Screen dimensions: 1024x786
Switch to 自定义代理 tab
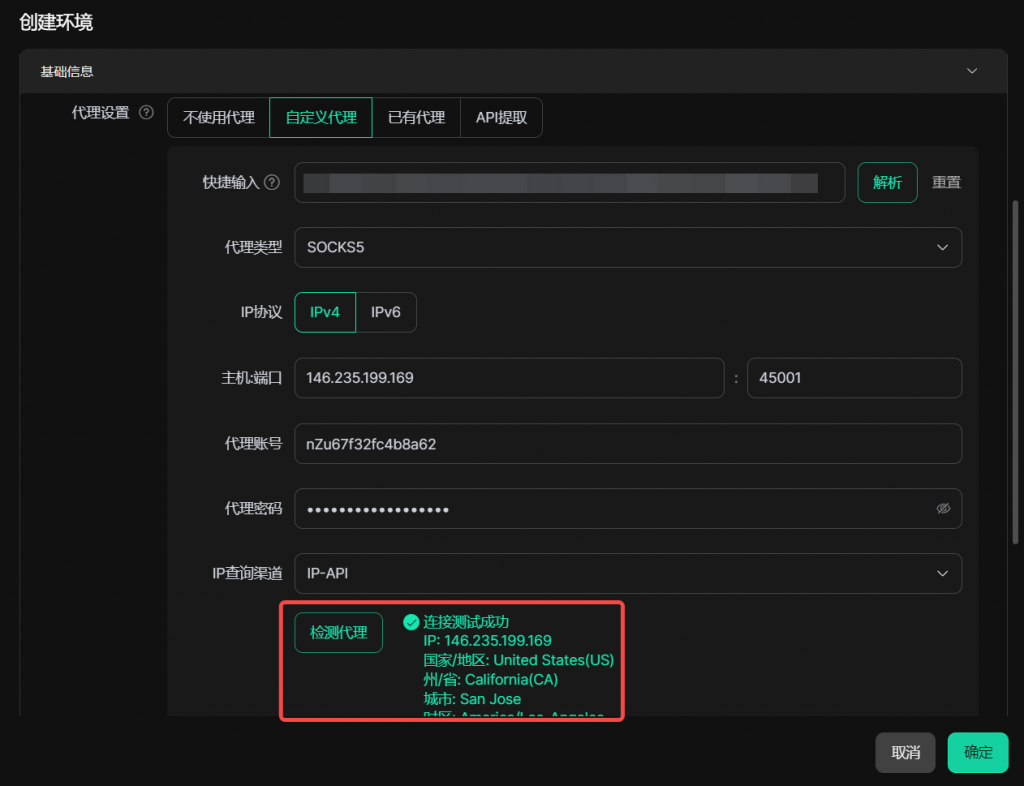point(321,117)
